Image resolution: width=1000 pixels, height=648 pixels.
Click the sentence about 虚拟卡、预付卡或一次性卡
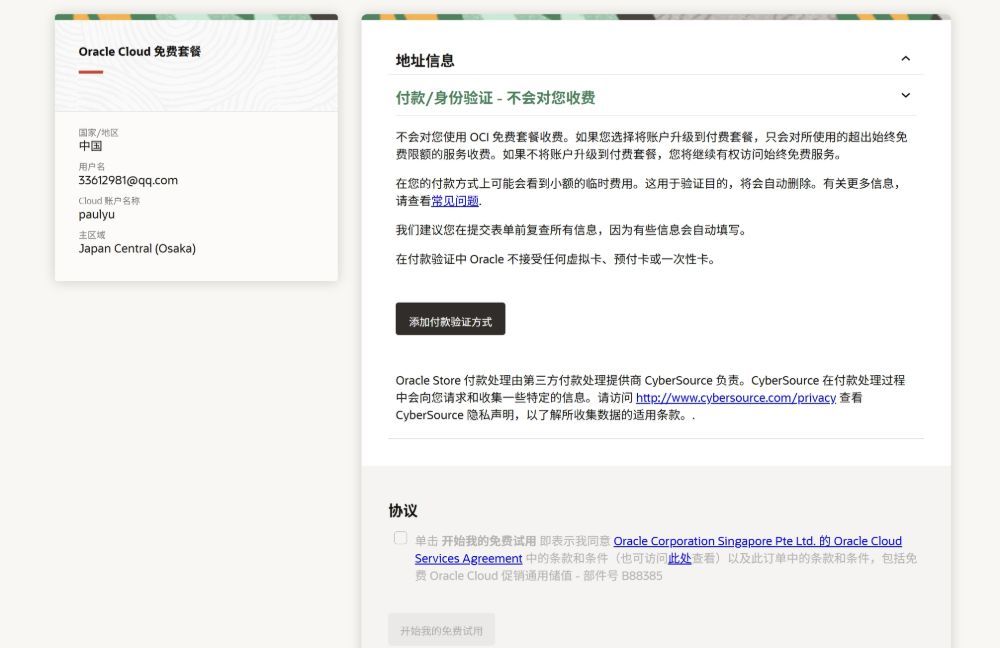click(x=555, y=260)
